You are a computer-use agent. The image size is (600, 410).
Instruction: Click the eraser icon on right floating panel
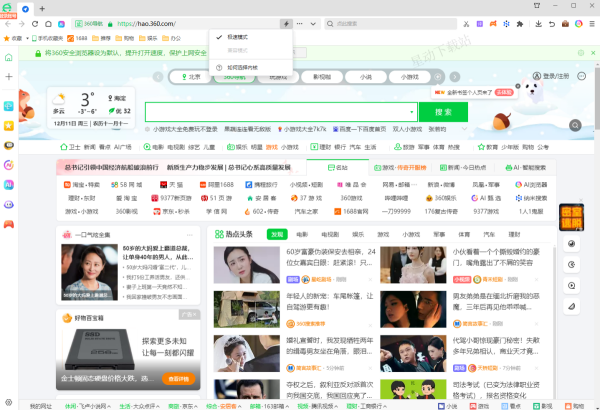[x=572, y=306]
